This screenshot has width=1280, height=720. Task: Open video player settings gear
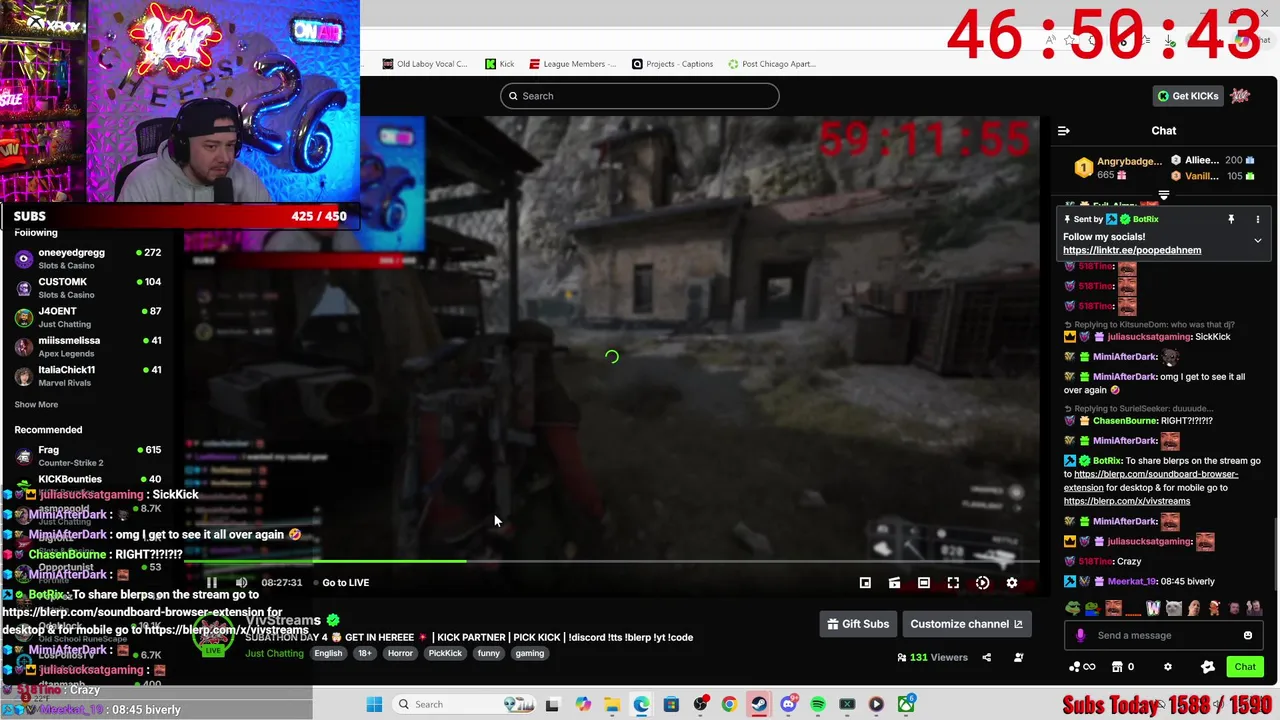(x=1011, y=583)
